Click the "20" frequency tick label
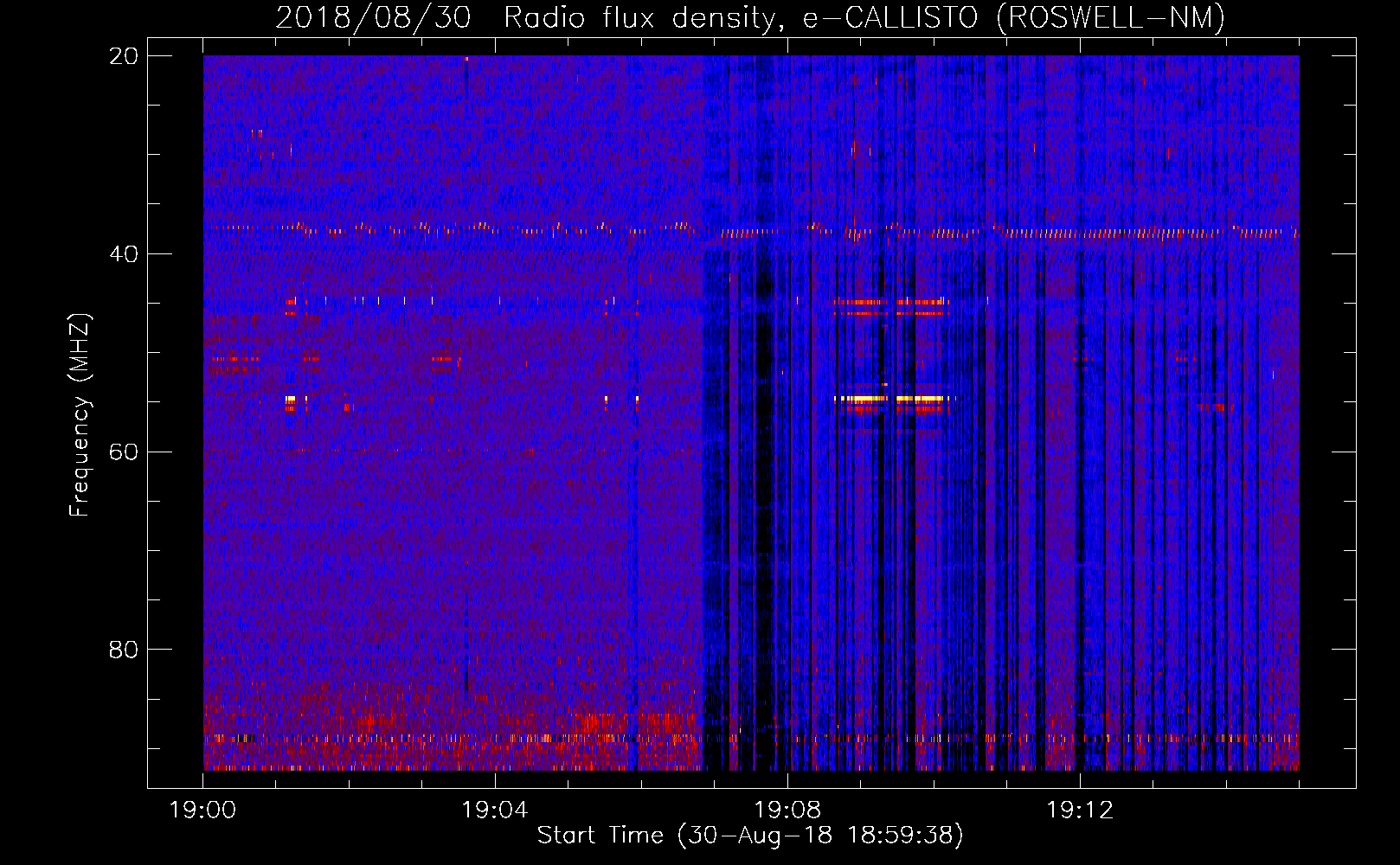1400x865 pixels. pyautogui.click(x=125, y=55)
